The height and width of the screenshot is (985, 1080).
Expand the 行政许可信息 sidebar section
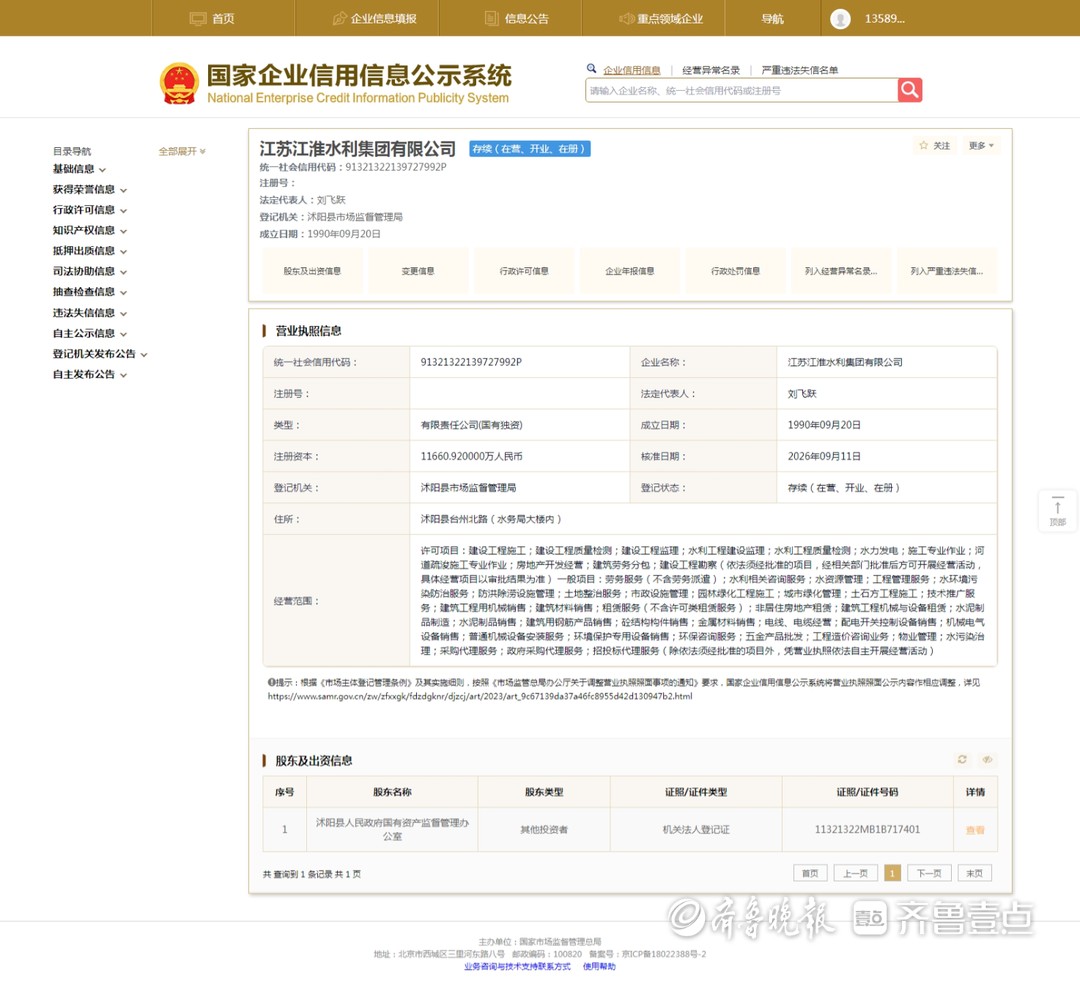click(x=90, y=210)
